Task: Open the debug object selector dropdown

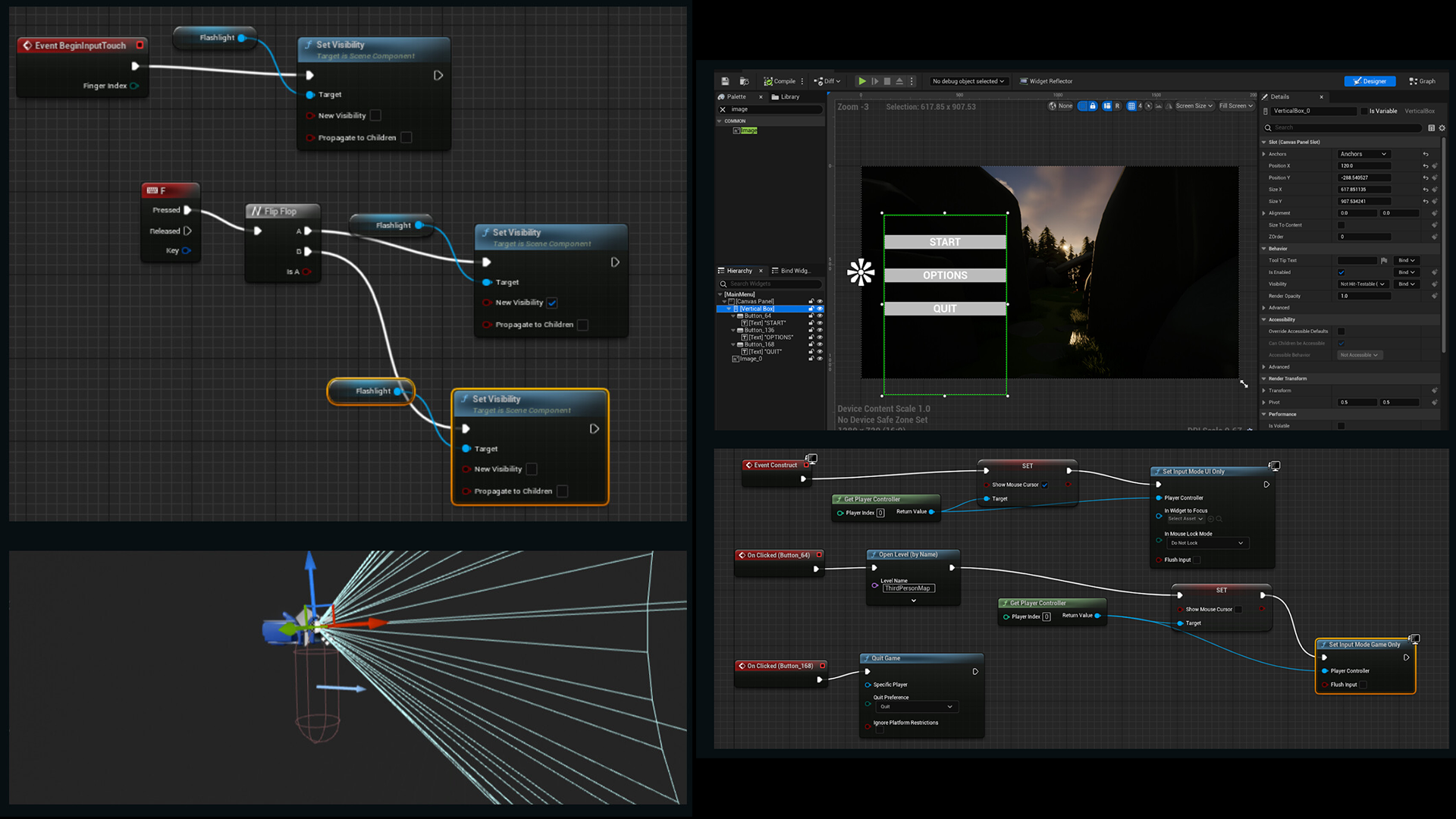Action: 968,81
